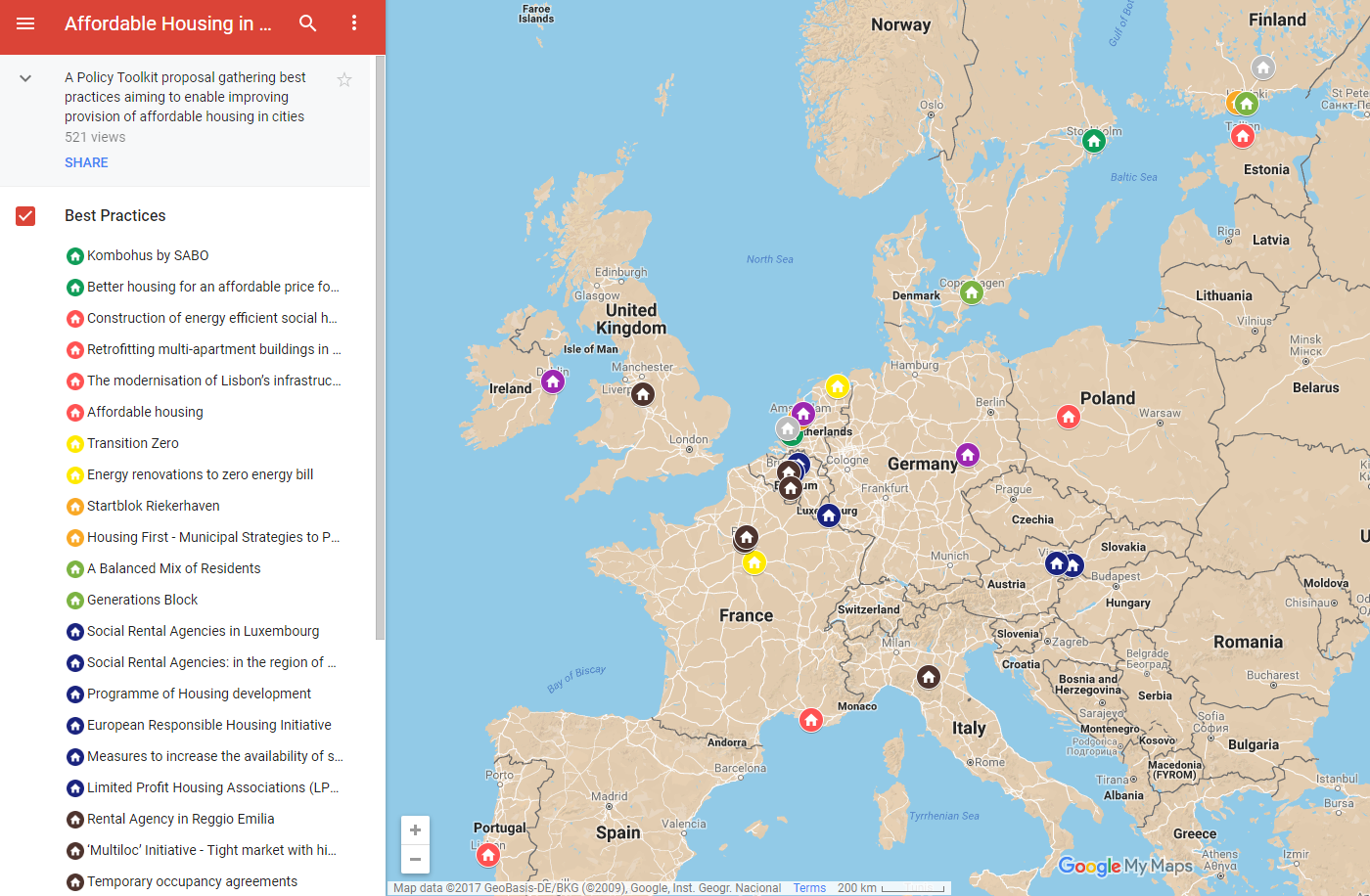Open the three-dot more options menu
The width and height of the screenshot is (1370, 896).
click(354, 23)
